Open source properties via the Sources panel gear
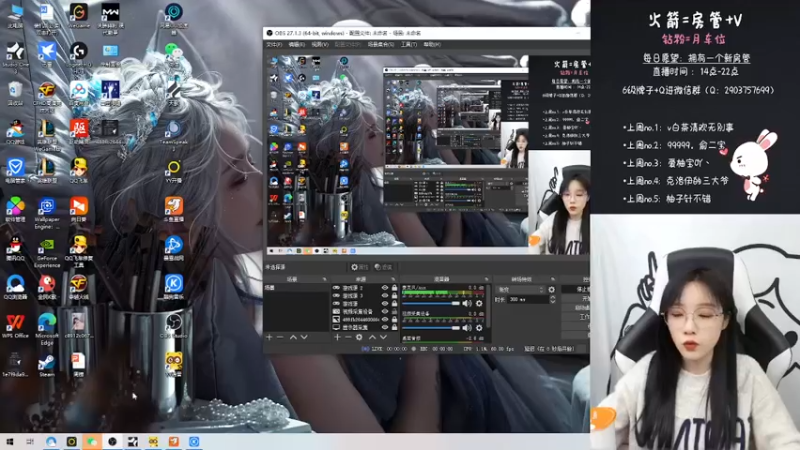 pos(359,337)
